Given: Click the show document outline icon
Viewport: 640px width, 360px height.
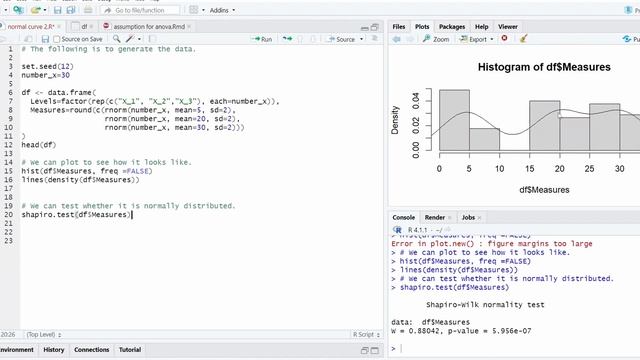Looking at the screenshot, I should (x=374, y=39).
